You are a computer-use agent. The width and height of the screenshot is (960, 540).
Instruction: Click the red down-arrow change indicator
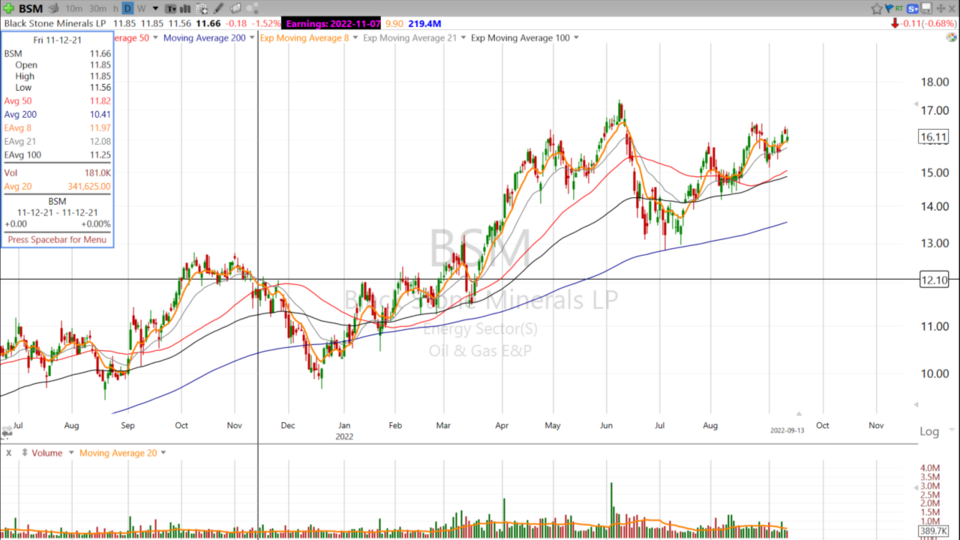pos(895,23)
